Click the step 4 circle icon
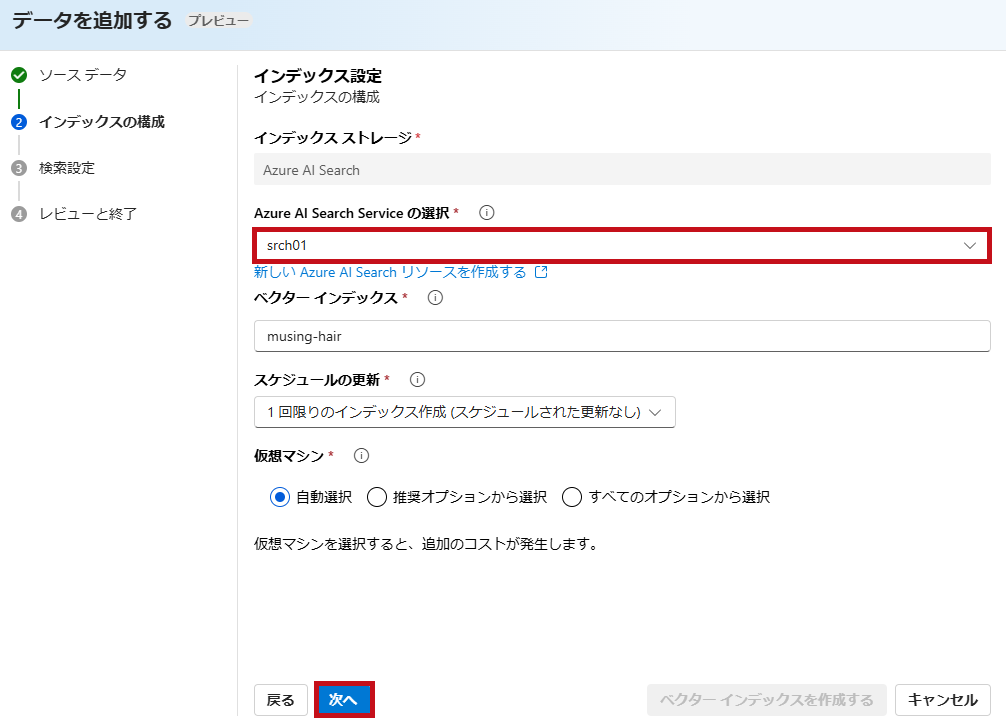1006x725 pixels. tap(19, 214)
